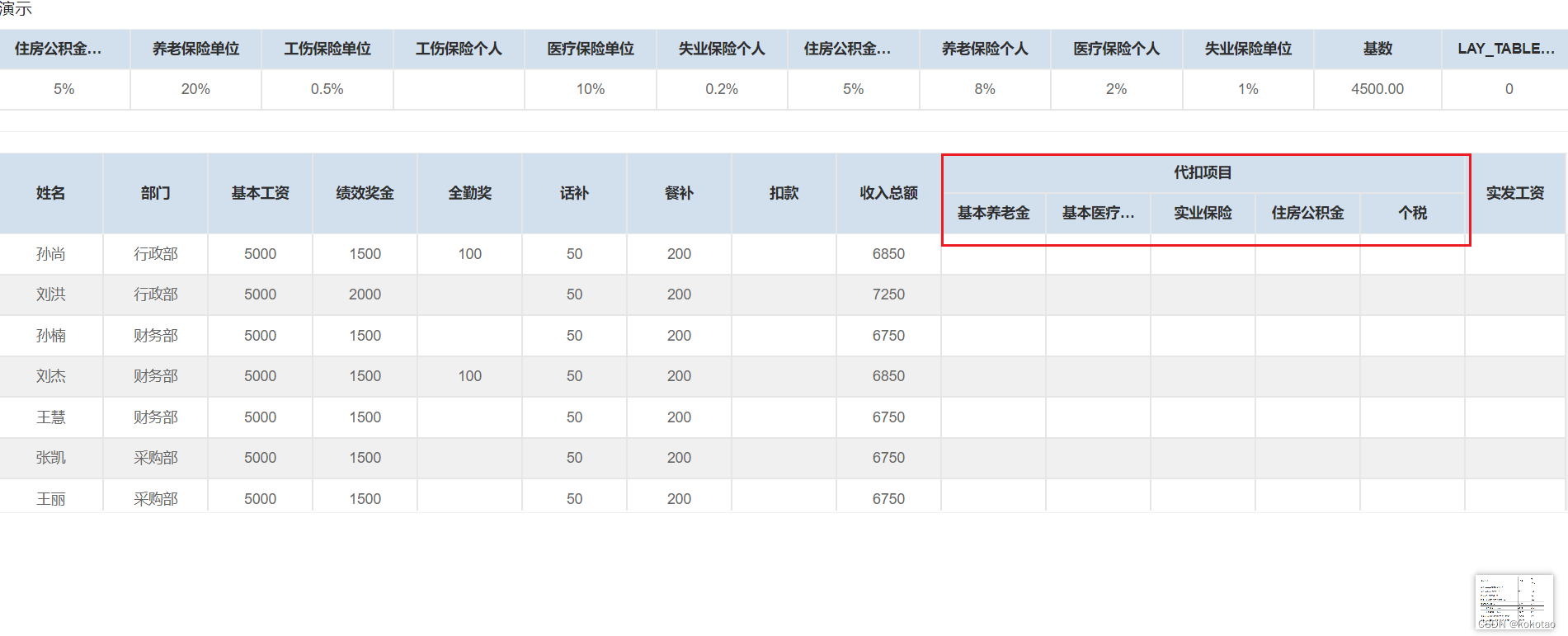Select the 10% rate cell
Image resolution: width=1568 pixels, height=636 pixels.
[x=591, y=89]
